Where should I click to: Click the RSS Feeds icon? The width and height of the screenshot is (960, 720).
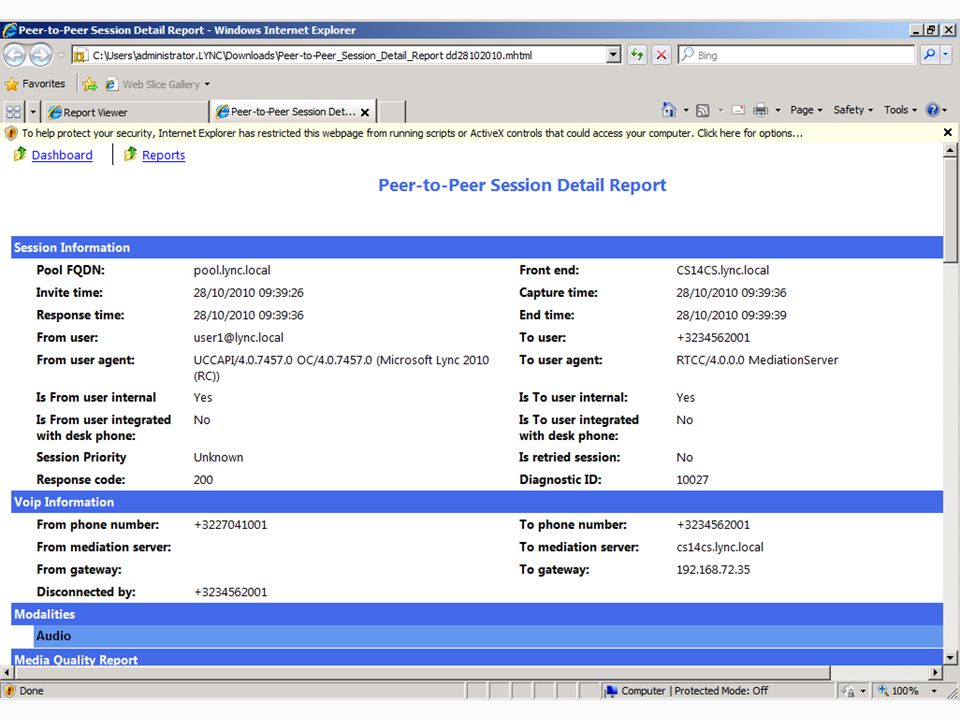[703, 110]
